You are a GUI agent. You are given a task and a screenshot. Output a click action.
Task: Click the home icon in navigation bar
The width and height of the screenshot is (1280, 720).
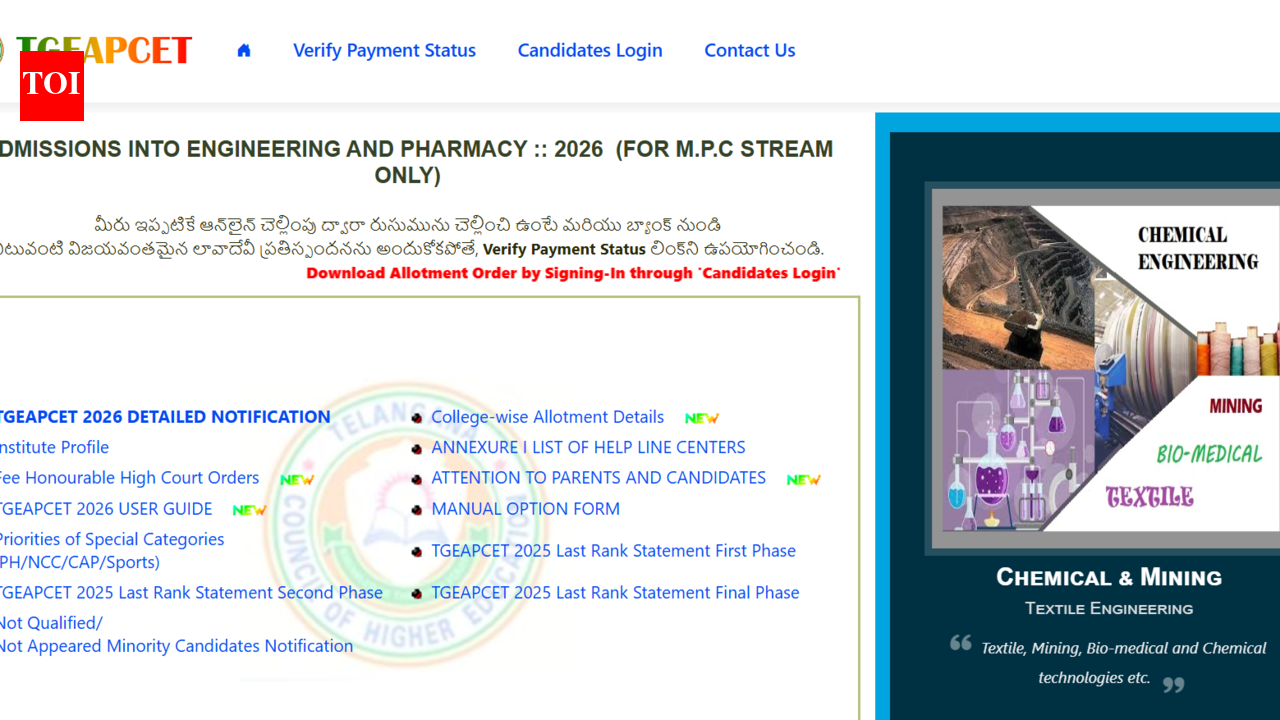(x=244, y=50)
